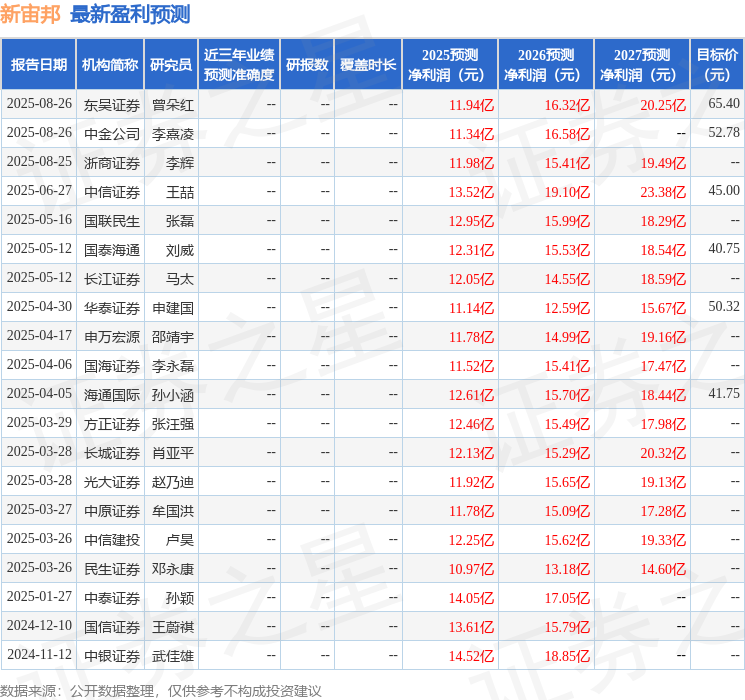
Task: Click target price 40.75
Action: tap(724, 248)
